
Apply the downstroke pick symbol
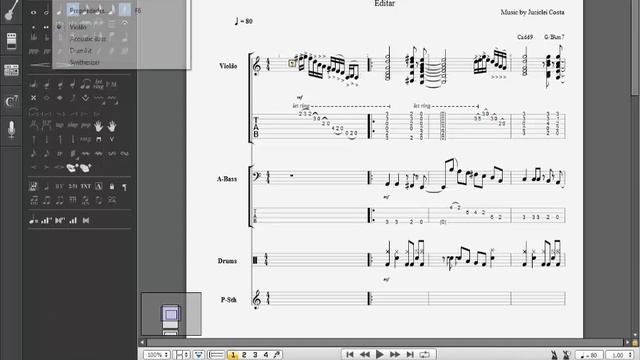tap(98, 140)
